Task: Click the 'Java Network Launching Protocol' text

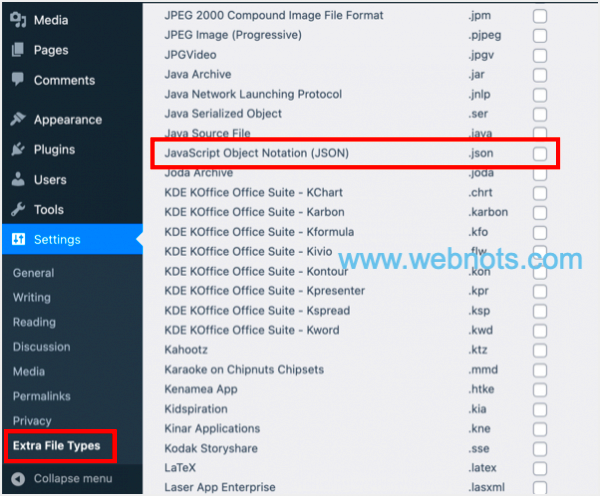Action: coord(253,94)
